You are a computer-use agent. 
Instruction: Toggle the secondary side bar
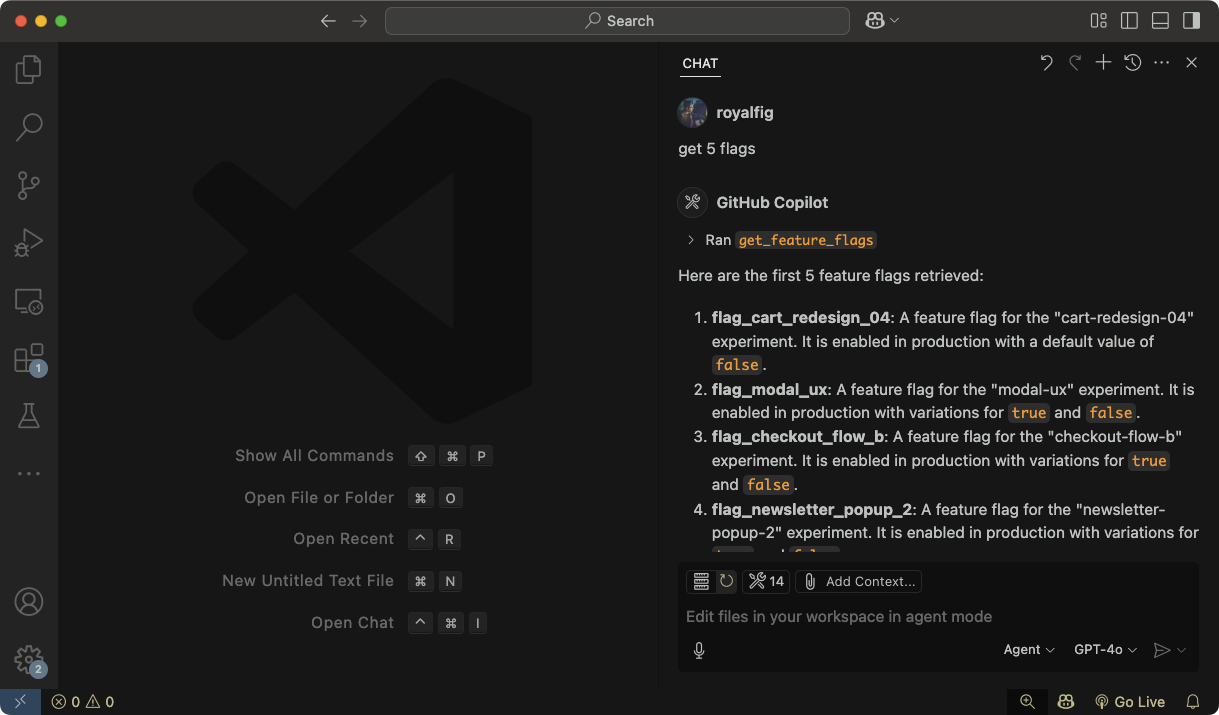1191,21
